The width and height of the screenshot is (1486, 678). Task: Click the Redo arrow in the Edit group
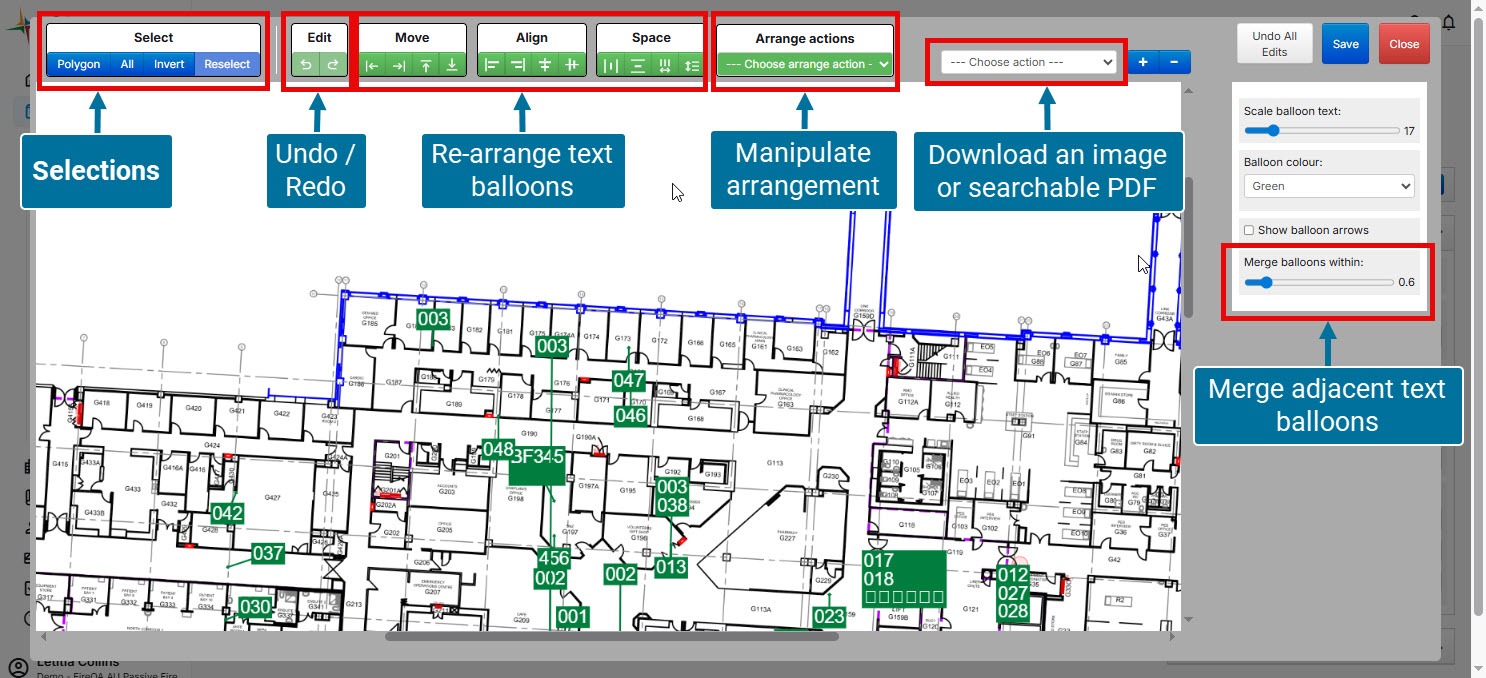(x=333, y=65)
